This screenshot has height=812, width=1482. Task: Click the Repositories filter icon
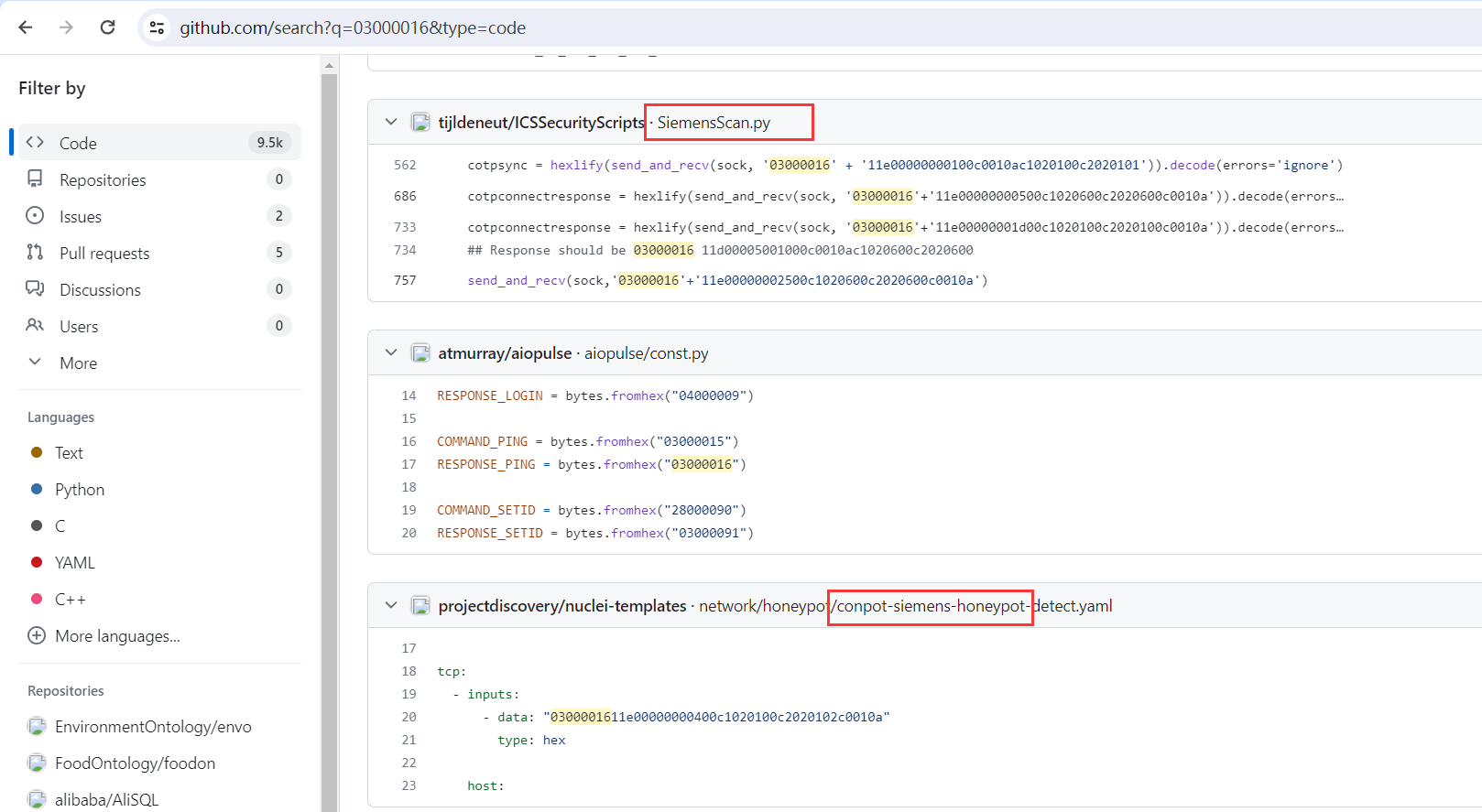pos(35,179)
